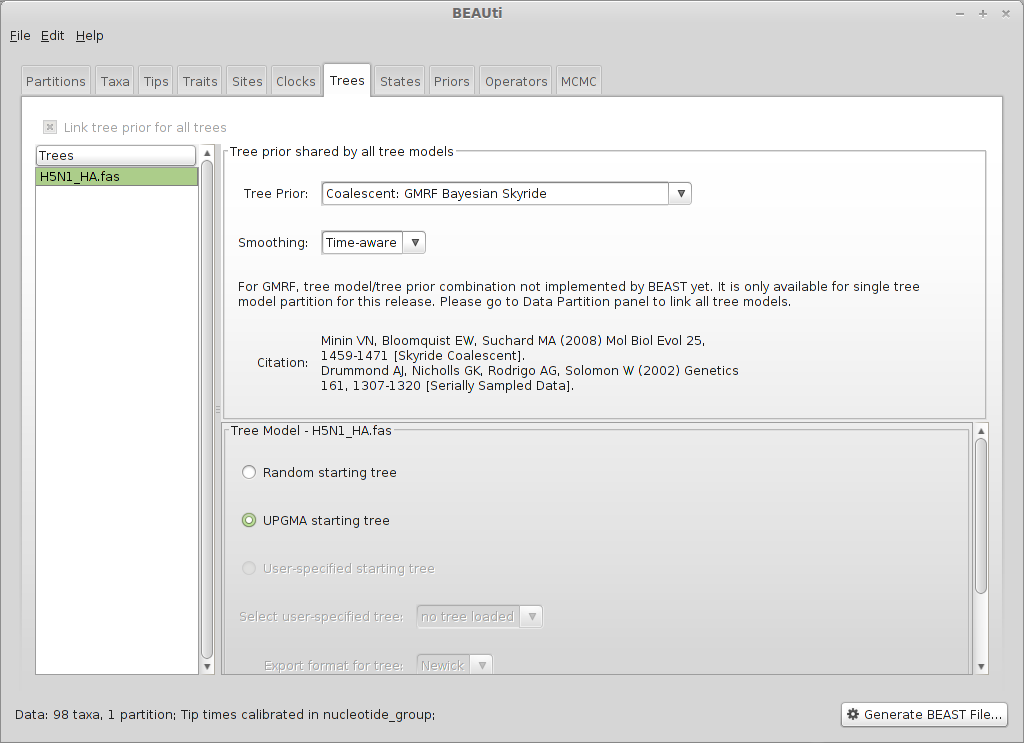Screen dimensions: 1024x743
Task: Open the Newick export format dropdown
Action: pyautogui.click(x=455, y=665)
